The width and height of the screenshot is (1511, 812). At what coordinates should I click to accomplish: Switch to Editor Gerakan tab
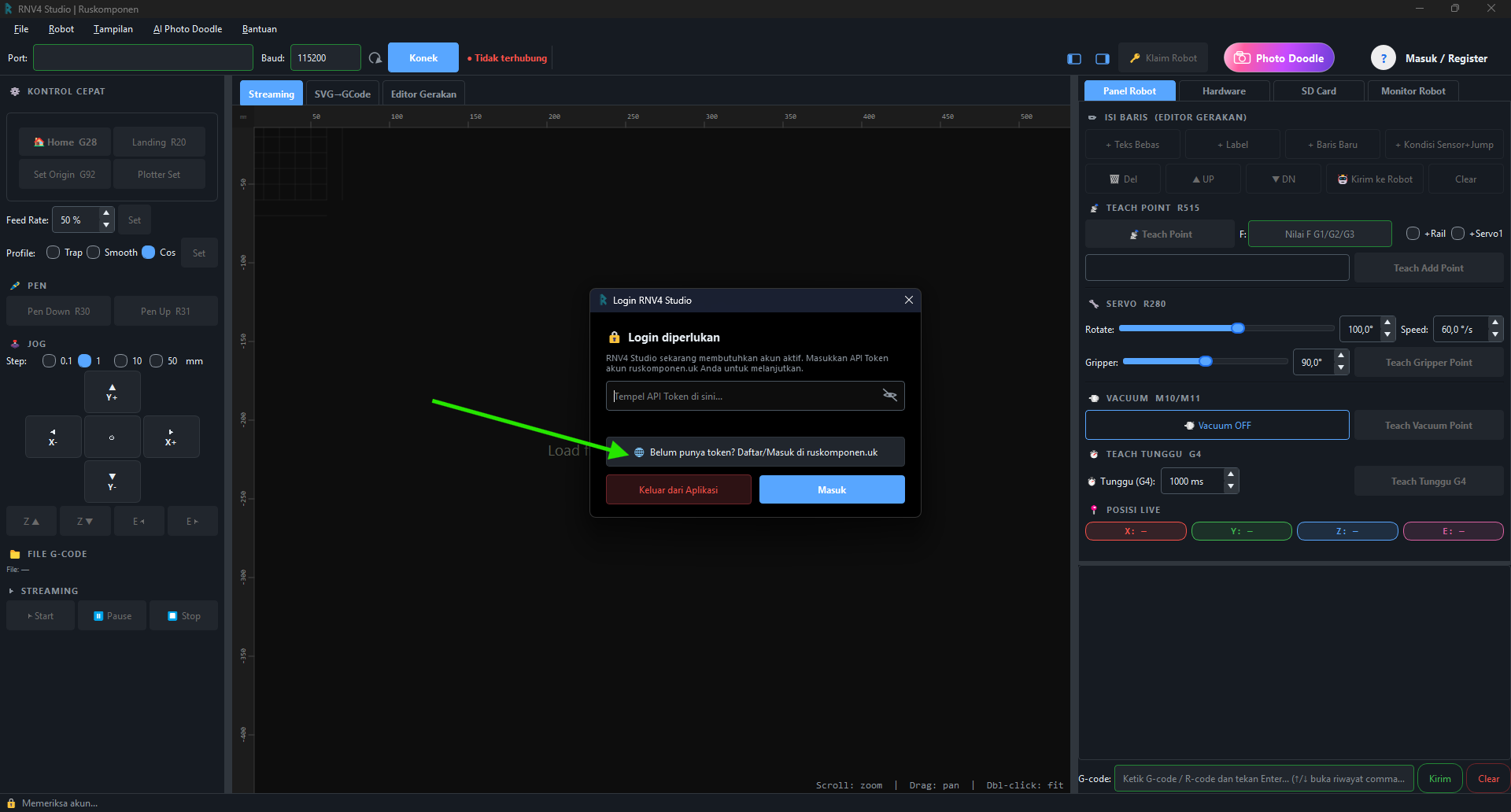coord(423,94)
